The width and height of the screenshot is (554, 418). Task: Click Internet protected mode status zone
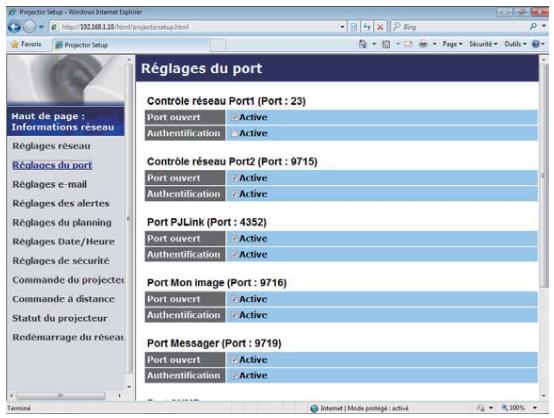[x=359, y=408]
